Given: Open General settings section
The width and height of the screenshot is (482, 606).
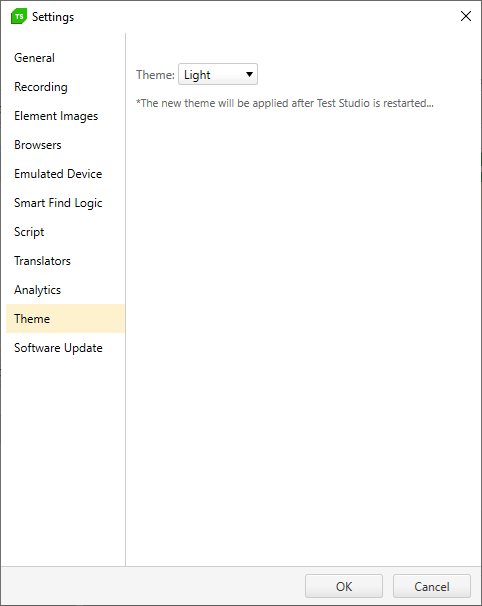Looking at the screenshot, I should [x=65, y=58].
